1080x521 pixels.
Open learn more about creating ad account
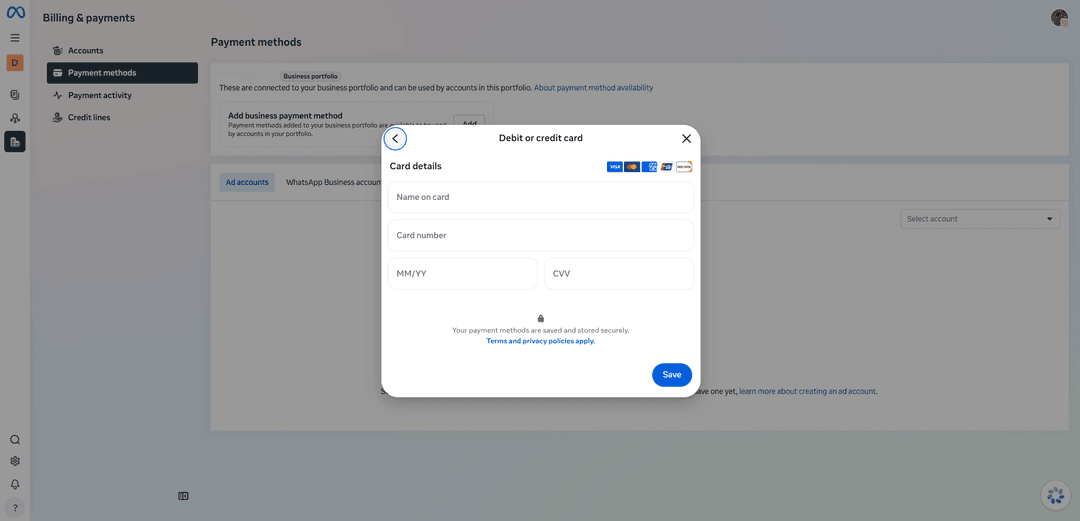click(808, 391)
